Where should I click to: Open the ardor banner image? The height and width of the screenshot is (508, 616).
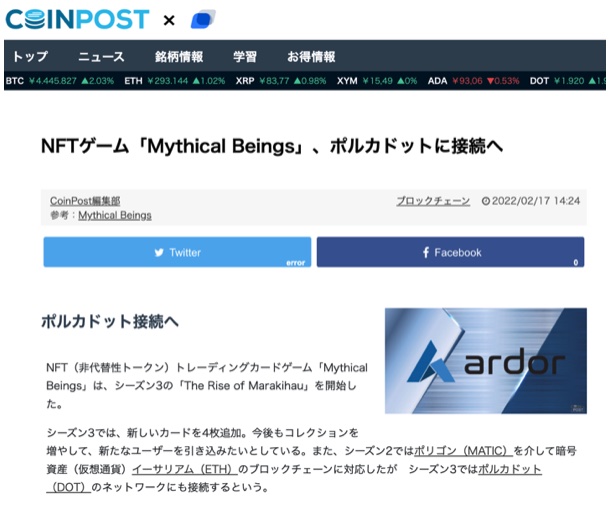click(x=486, y=361)
